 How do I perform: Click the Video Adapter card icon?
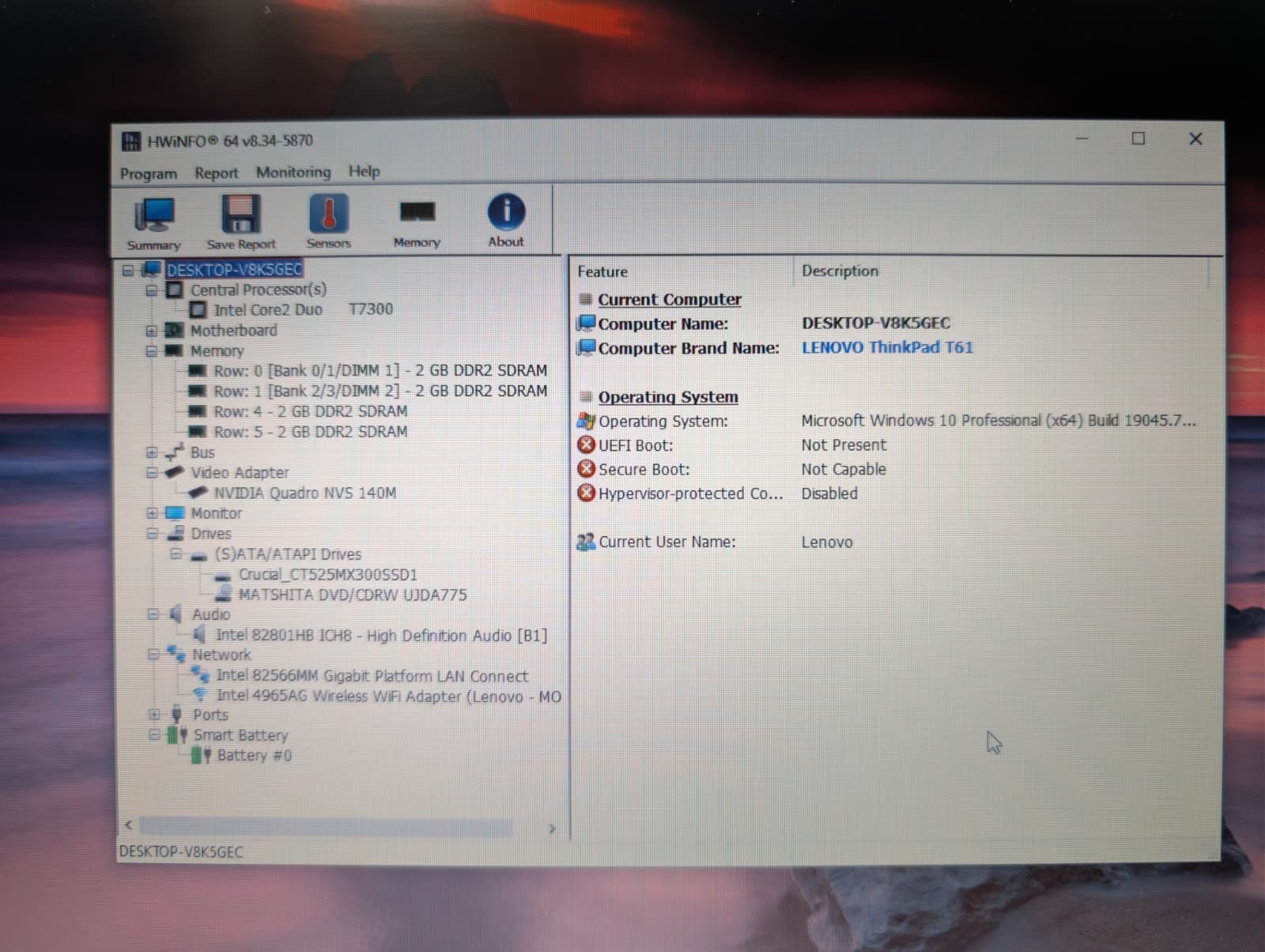click(x=174, y=473)
